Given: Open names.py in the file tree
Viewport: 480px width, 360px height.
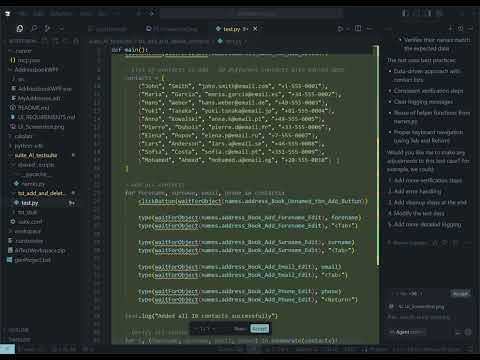Looking at the screenshot, I should pyautogui.click(x=33, y=184).
